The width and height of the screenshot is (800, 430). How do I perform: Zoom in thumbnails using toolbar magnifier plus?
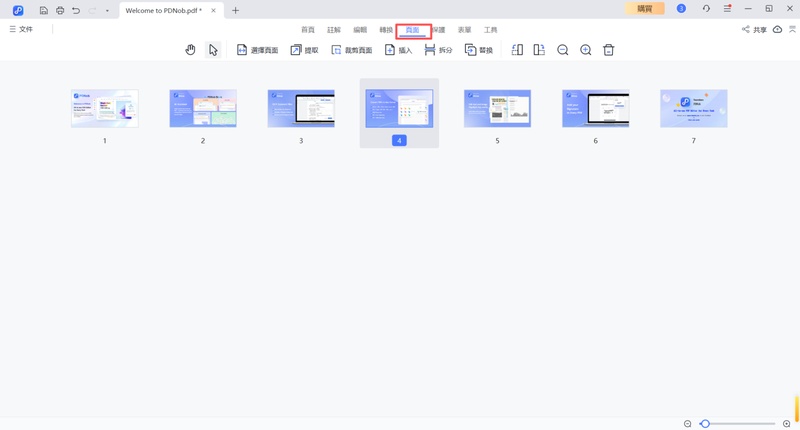585,50
